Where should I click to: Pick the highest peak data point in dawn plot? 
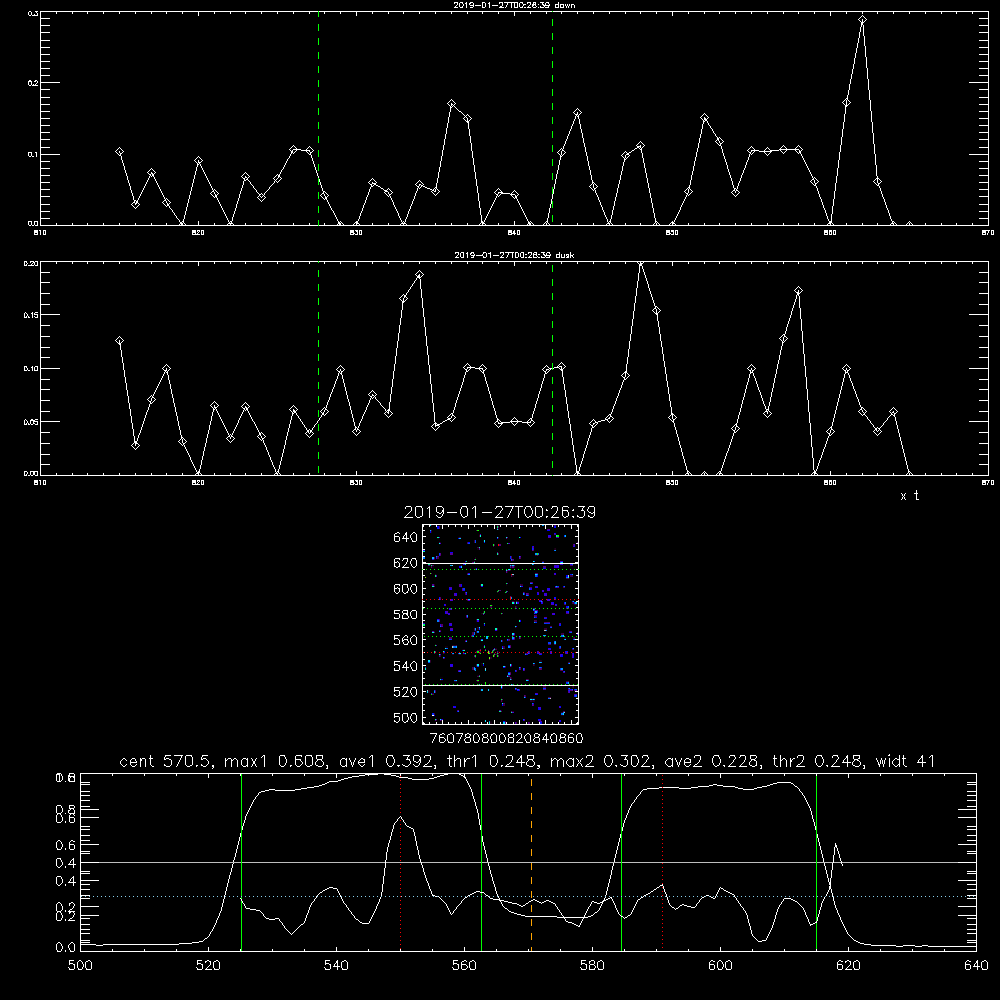pyautogui.click(x=862, y=20)
